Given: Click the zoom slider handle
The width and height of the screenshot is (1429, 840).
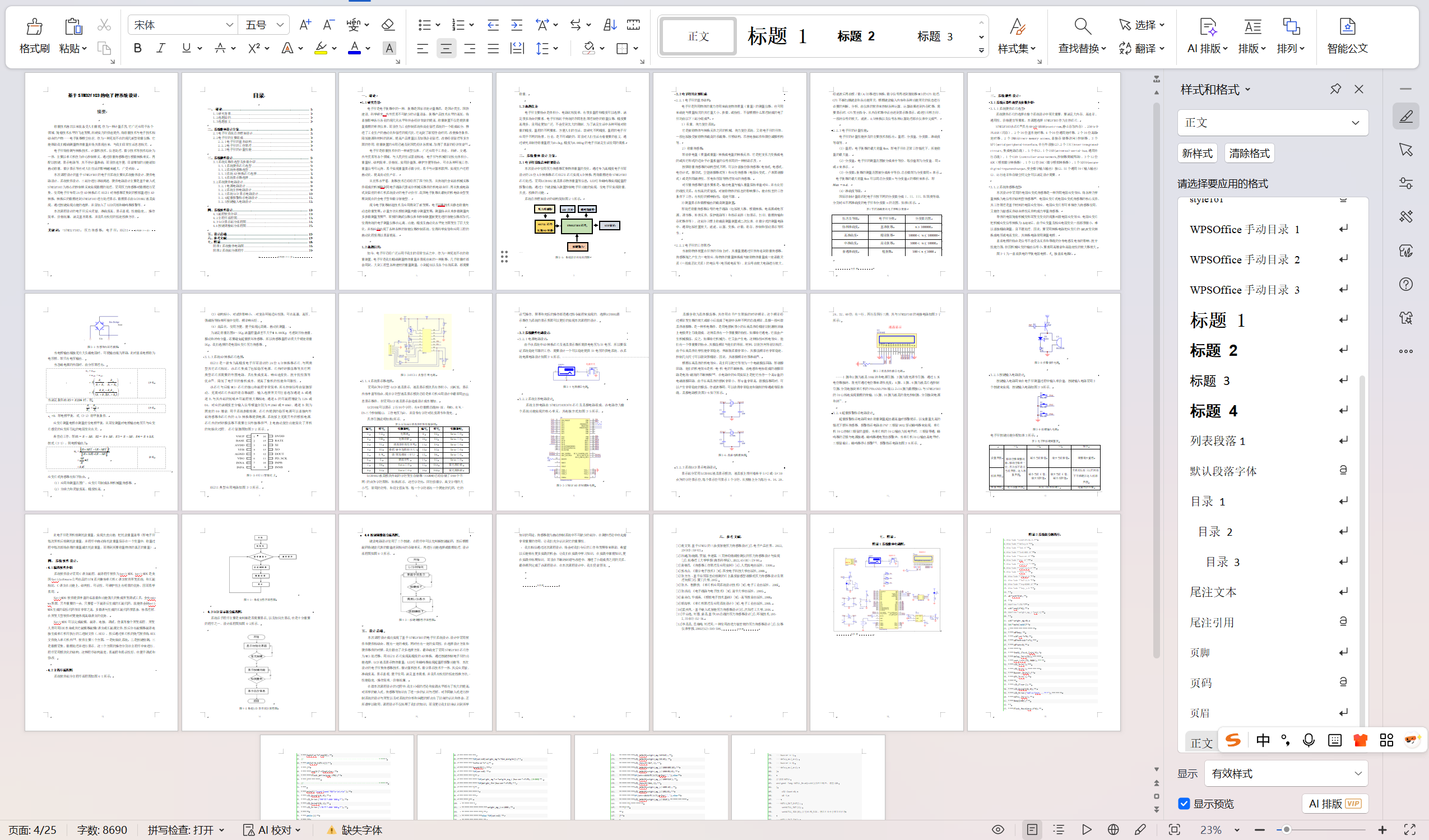Looking at the screenshot, I should tap(1287, 830).
